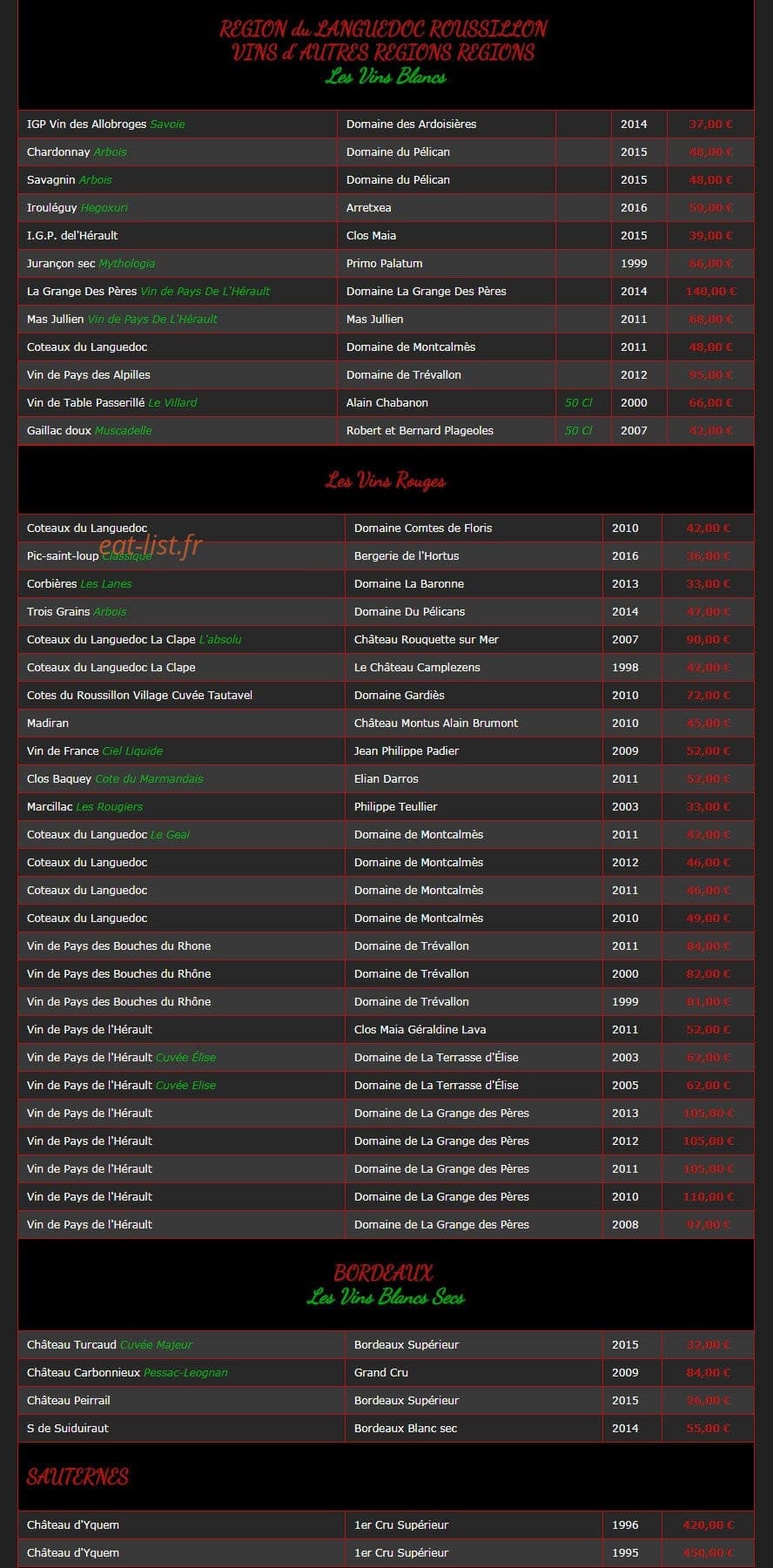Click 'Irouléguy Hegoxuri' wine entry
This screenshot has width=773, height=1568.
coord(77,207)
